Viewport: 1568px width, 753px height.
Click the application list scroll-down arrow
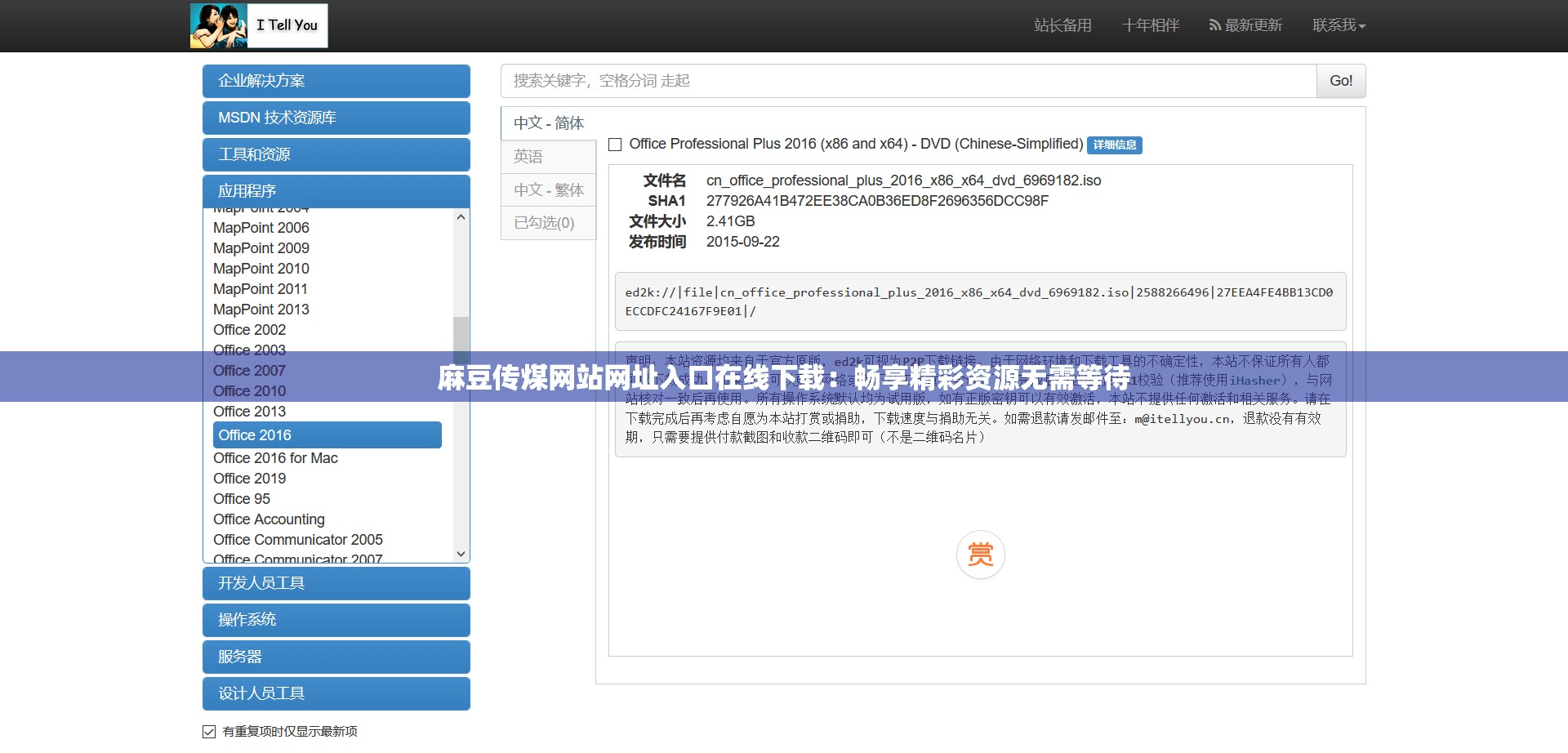461,554
